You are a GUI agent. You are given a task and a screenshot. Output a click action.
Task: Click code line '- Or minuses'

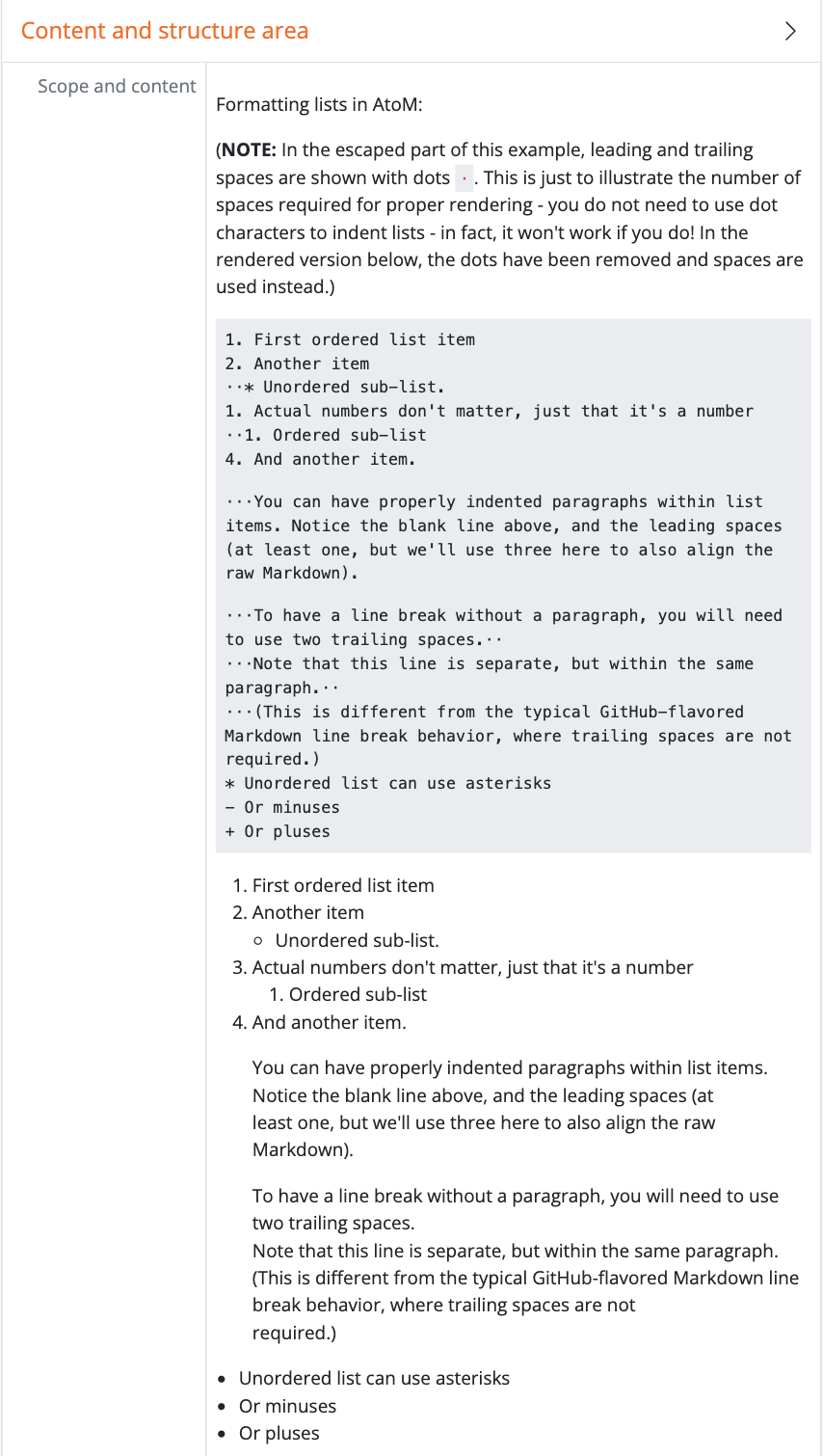click(x=282, y=807)
